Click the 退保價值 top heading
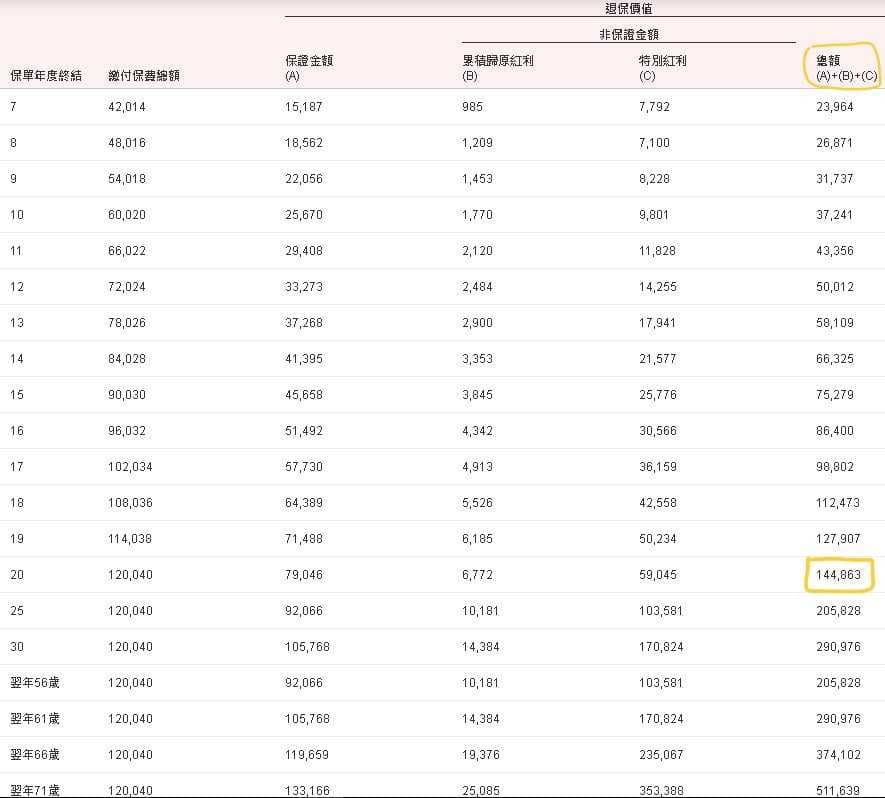 (x=629, y=8)
